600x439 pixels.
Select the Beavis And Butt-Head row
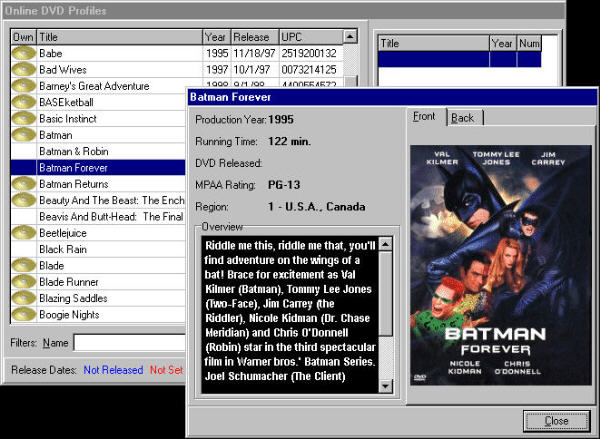(98, 217)
